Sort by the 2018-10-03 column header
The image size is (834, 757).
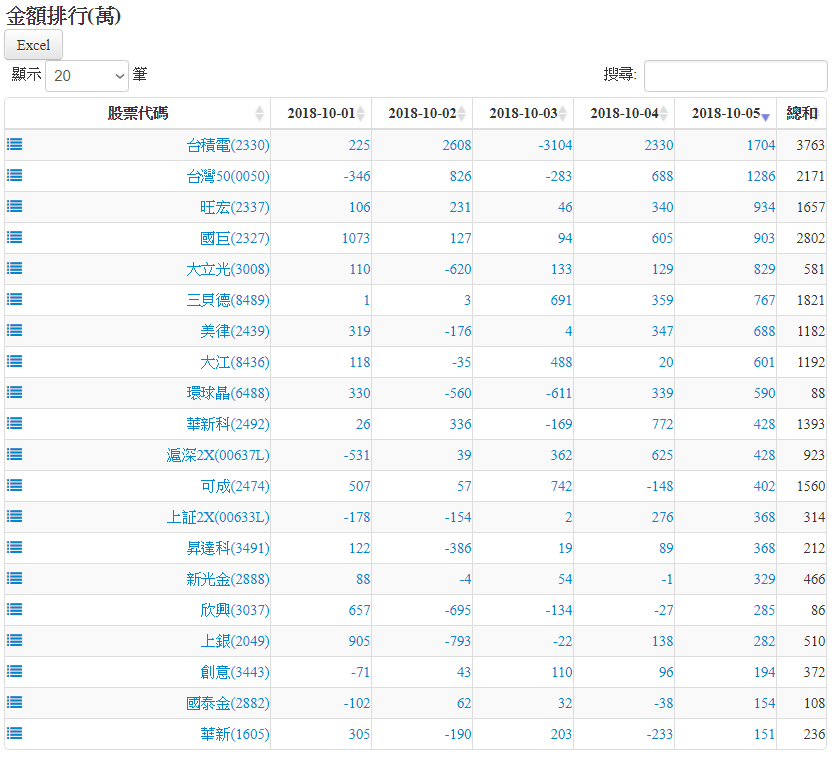click(x=523, y=114)
